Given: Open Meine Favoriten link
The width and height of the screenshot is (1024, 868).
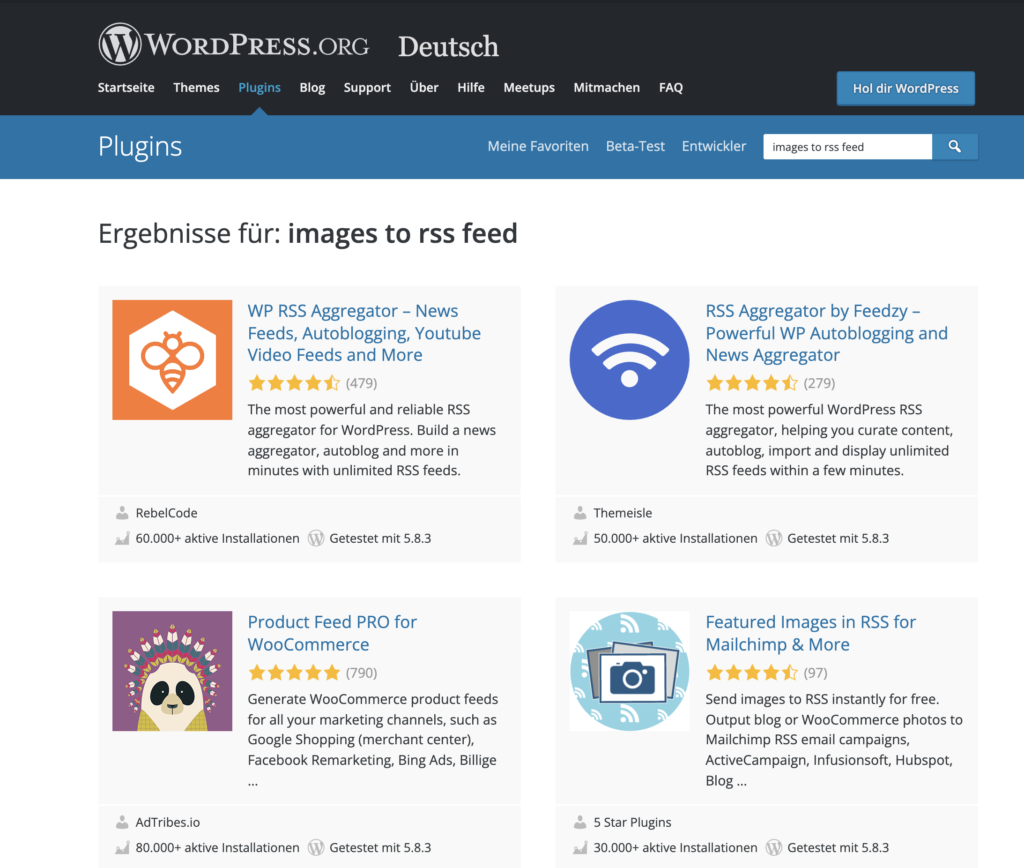Looking at the screenshot, I should point(538,146).
